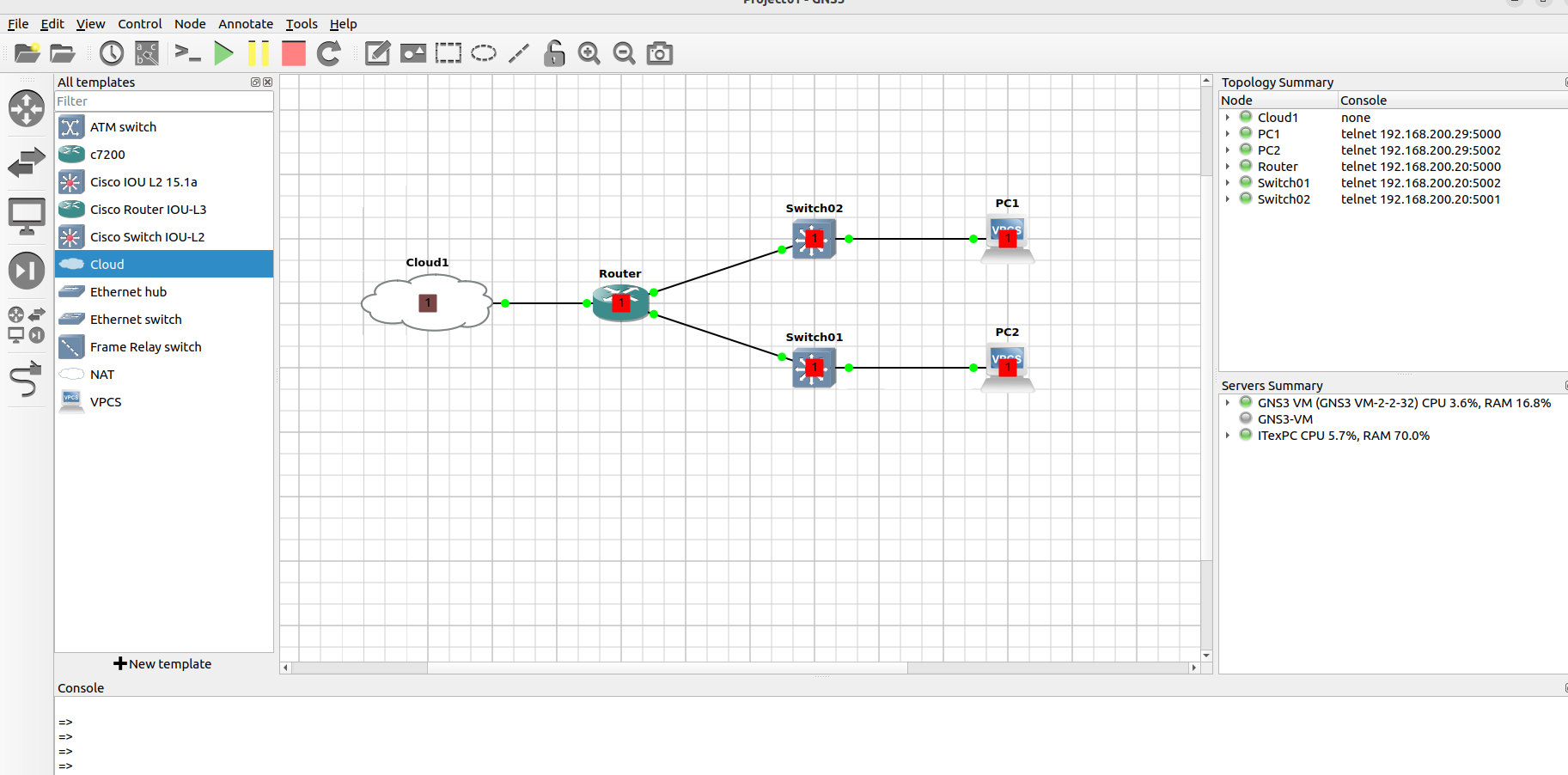Select the add a link cable tool
Screen dimensions: 1568x775
point(26,379)
